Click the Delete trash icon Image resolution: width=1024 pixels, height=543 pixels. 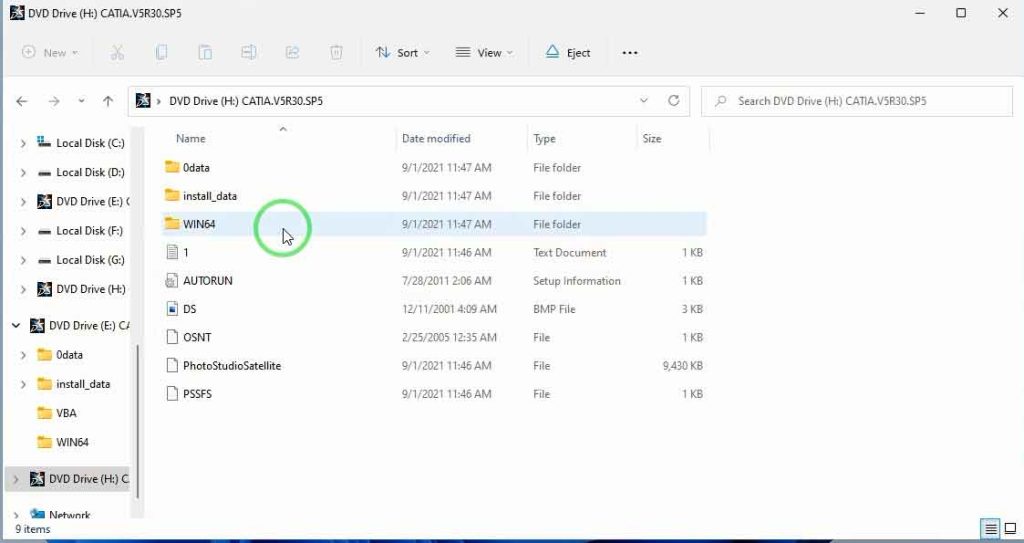tap(337, 53)
